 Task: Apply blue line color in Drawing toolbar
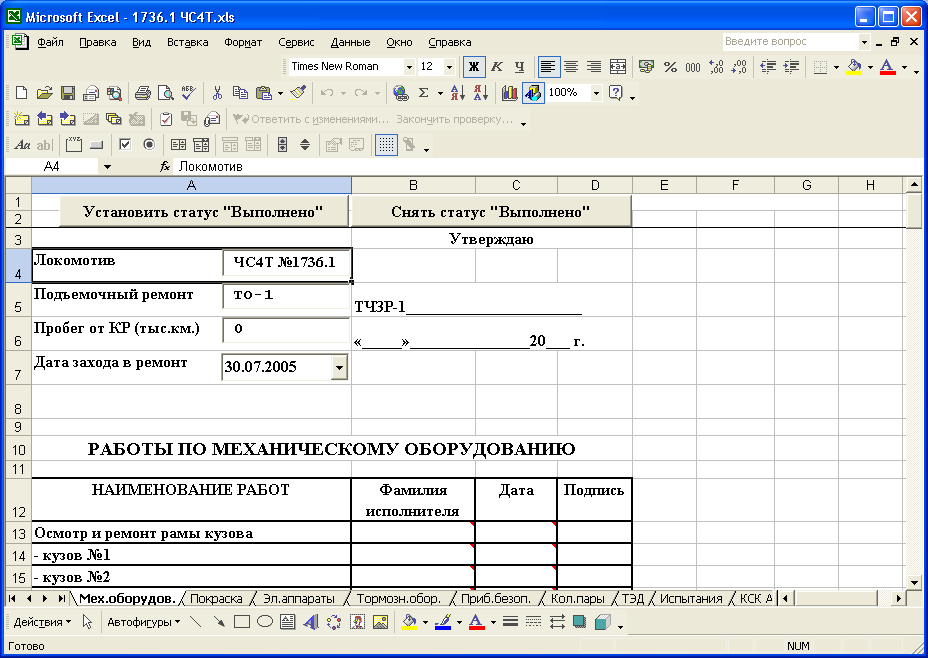[443, 622]
